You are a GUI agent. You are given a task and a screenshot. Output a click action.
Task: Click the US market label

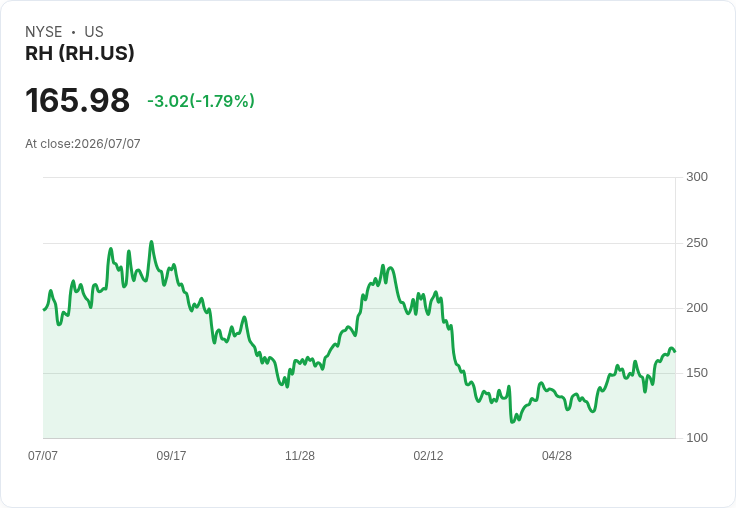94,32
